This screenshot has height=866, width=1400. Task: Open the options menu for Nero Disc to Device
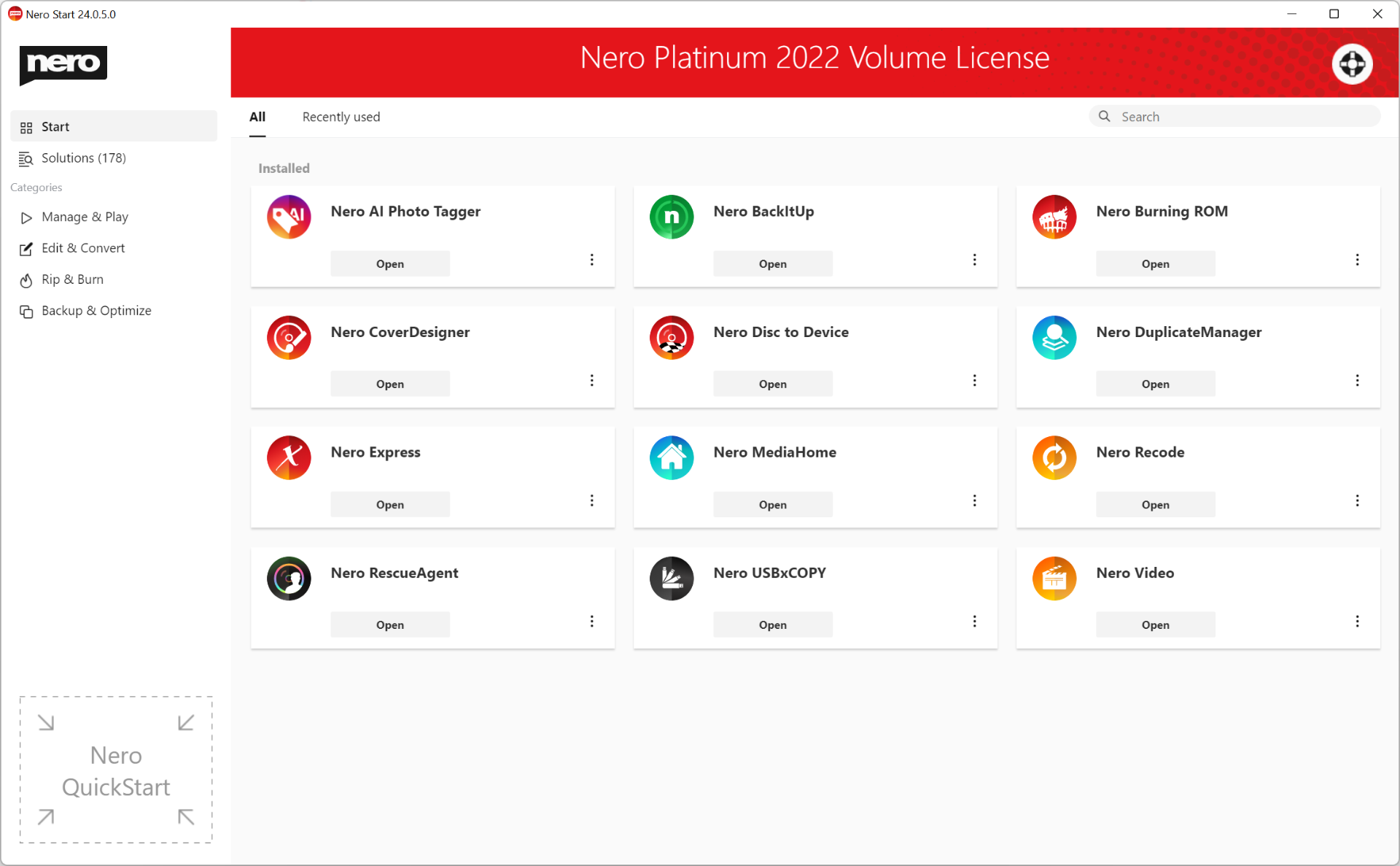[x=974, y=380]
